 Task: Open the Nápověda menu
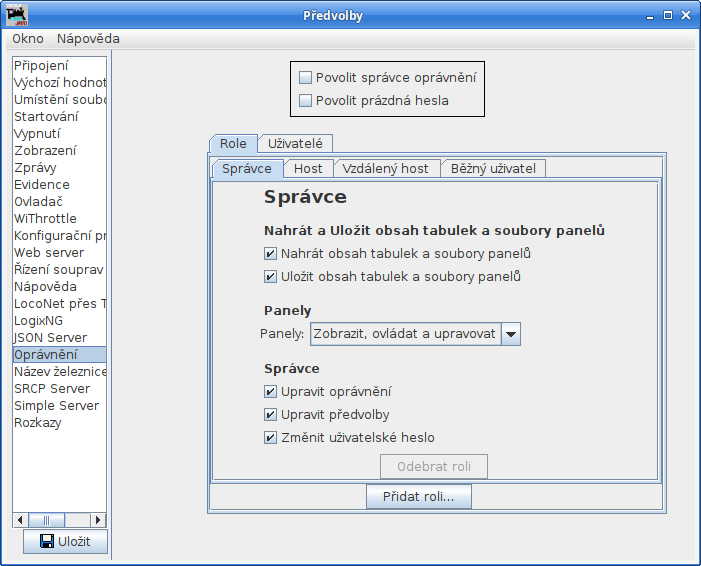(88, 39)
